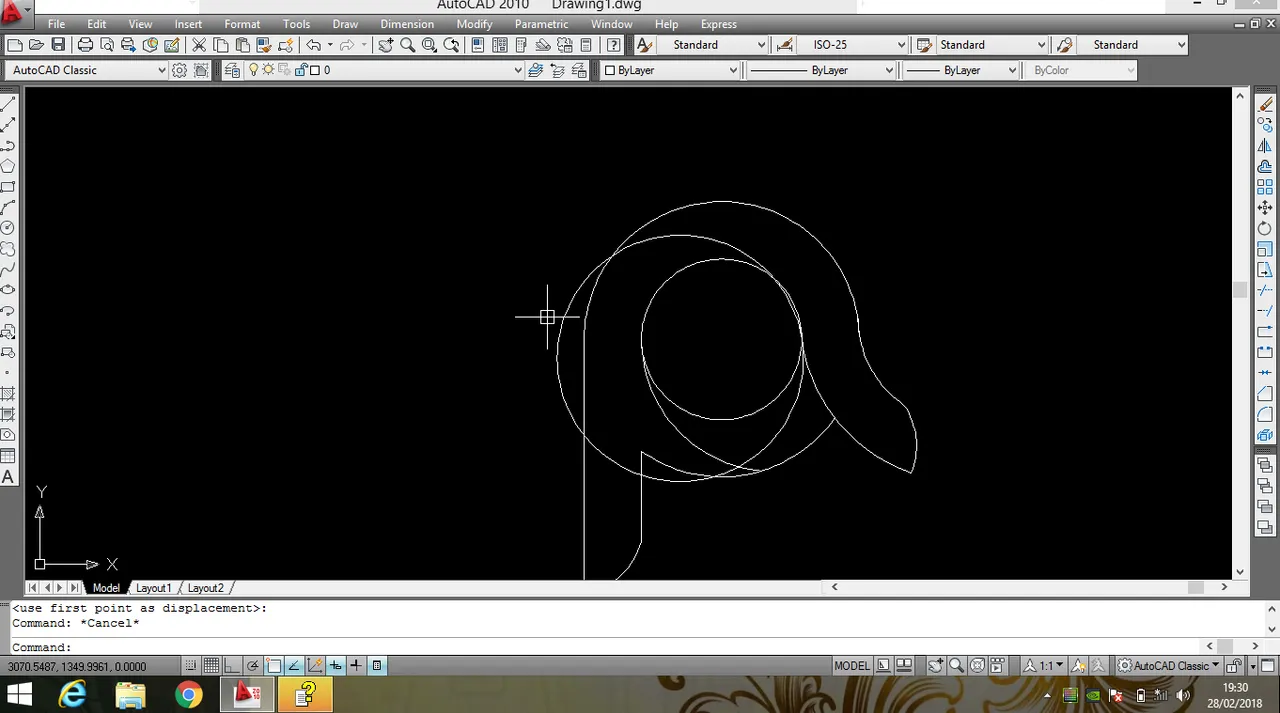Viewport: 1280px width, 713px height.
Task: Toggle Snap Mode in status bar
Action: 191,666
